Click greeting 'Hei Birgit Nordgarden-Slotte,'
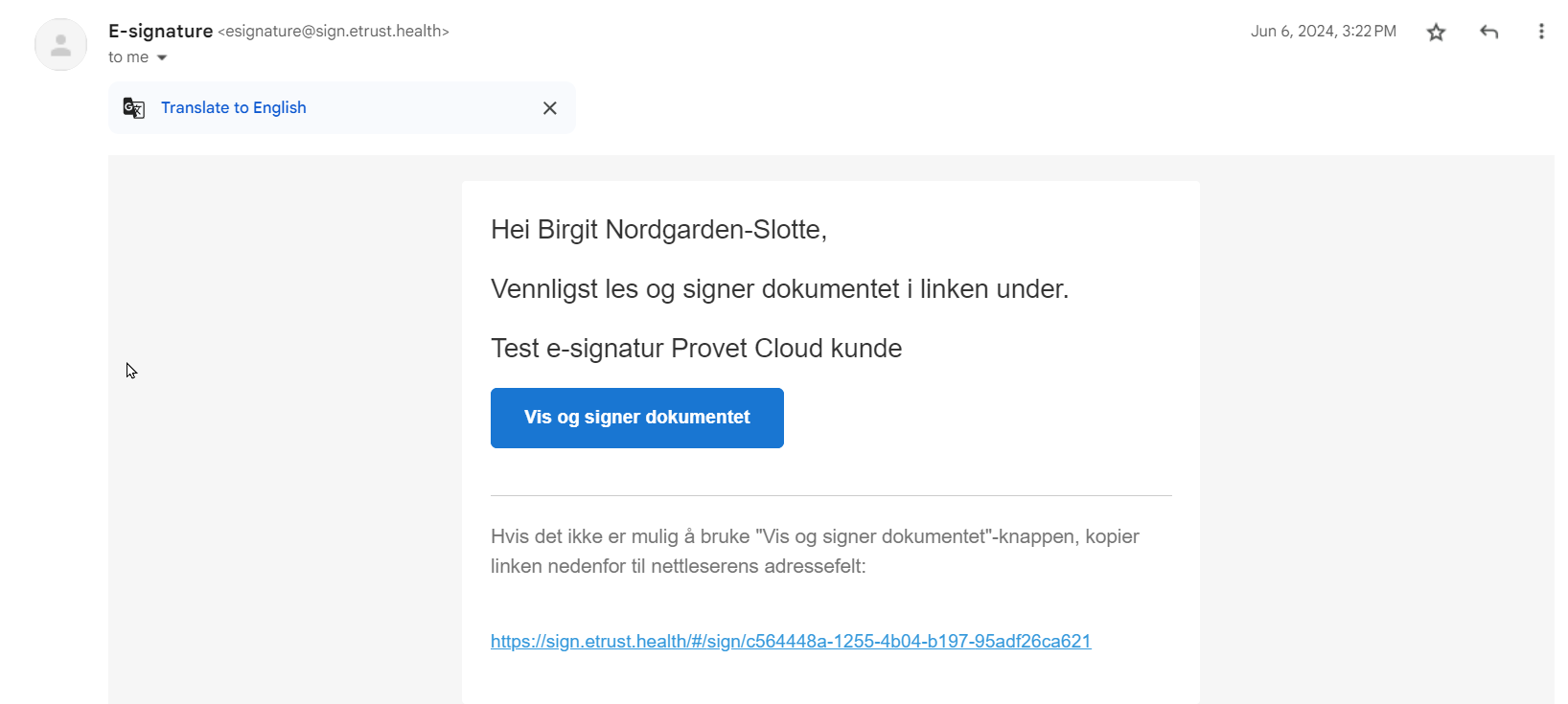1568x704 pixels. click(658, 230)
